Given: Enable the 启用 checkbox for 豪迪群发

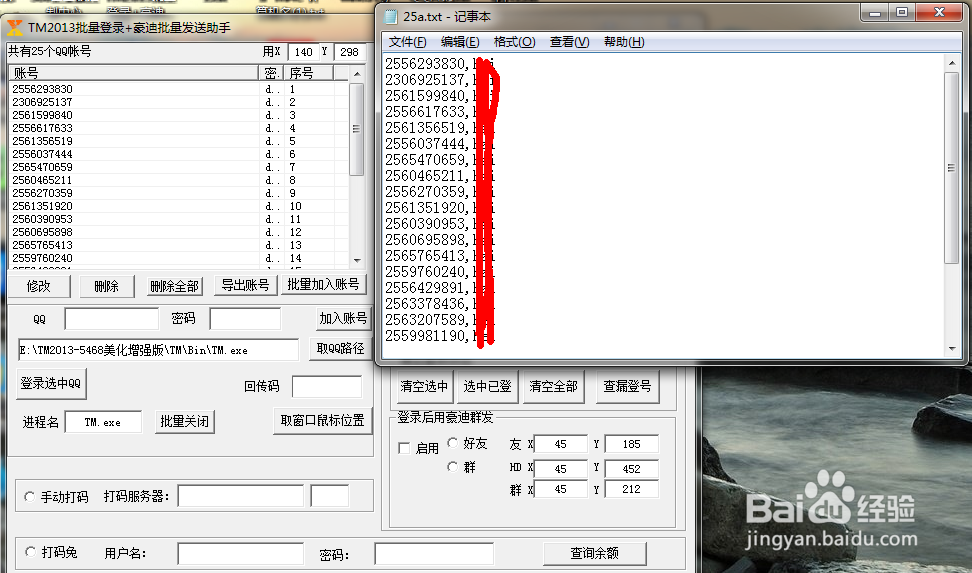Looking at the screenshot, I should click(x=404, y=448).
